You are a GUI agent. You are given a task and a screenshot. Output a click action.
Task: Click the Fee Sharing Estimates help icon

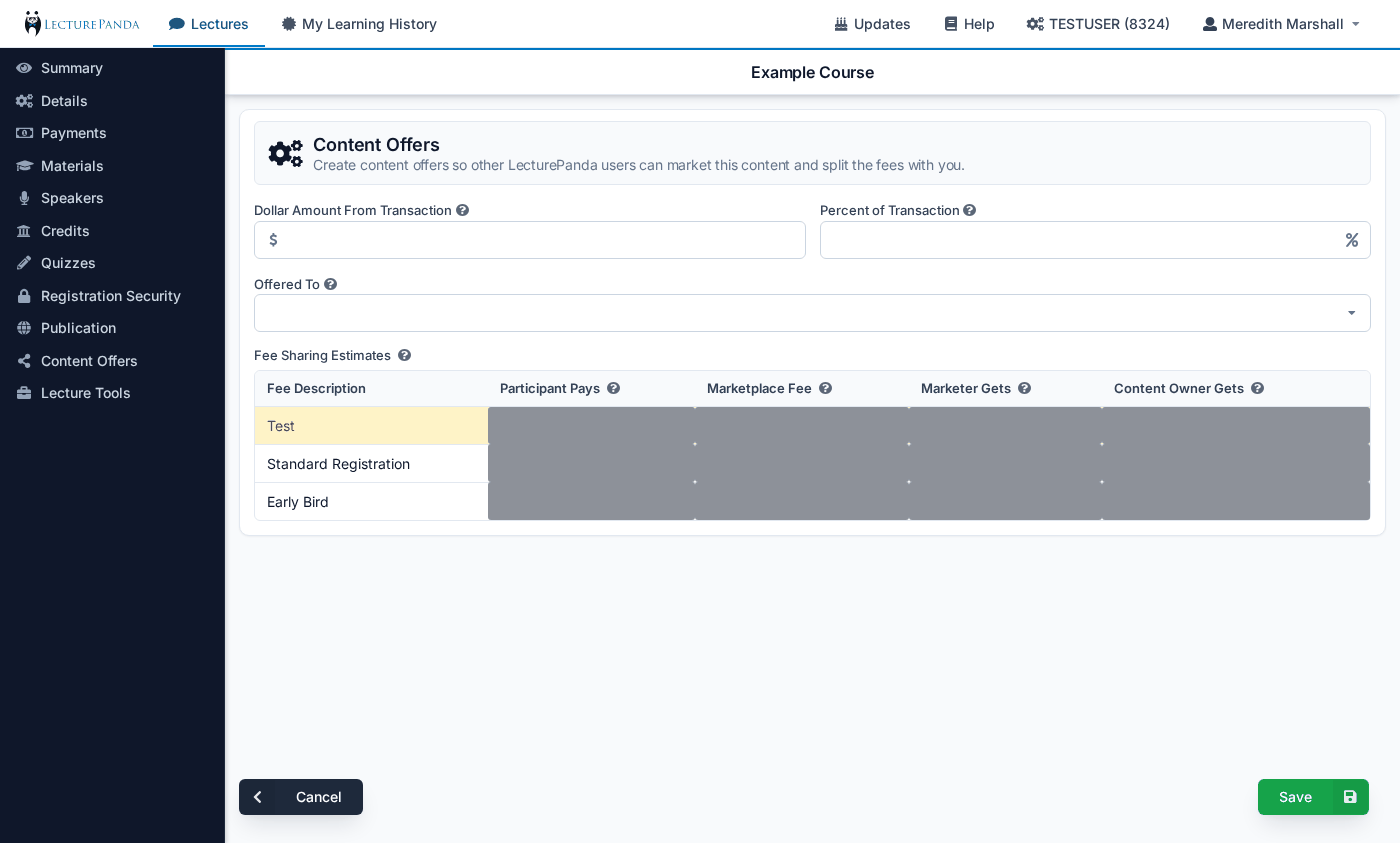(x=404, y=355)
